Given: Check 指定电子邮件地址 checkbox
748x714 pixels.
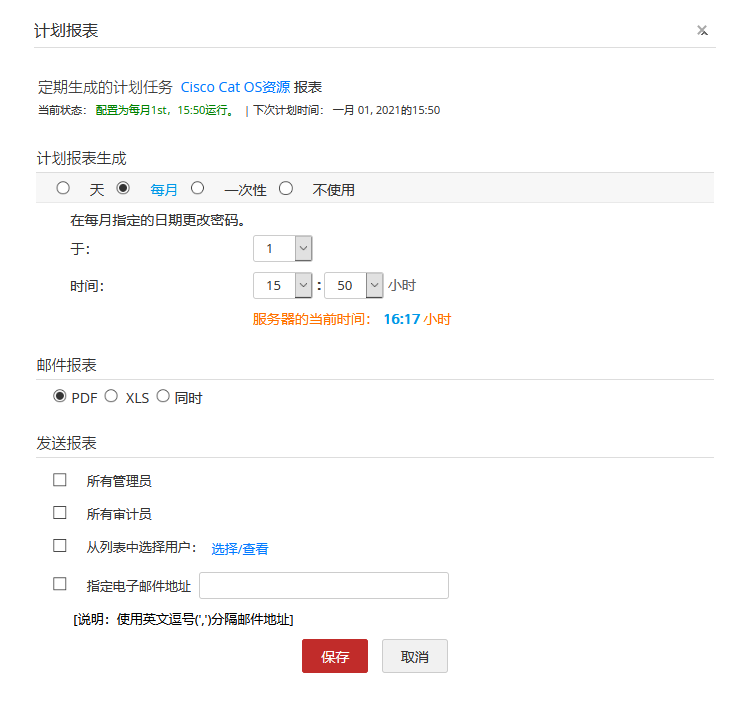Looking at the screenshot, I should pyautogui.click(x=60, y=584).
